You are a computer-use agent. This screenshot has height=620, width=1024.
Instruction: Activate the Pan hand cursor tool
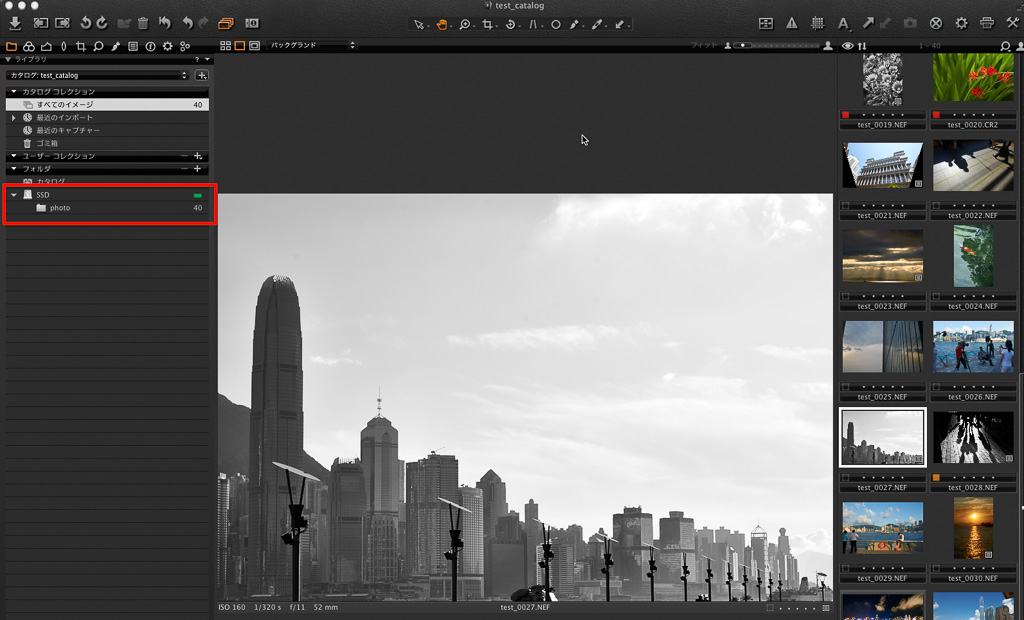[x=441, y=23]
